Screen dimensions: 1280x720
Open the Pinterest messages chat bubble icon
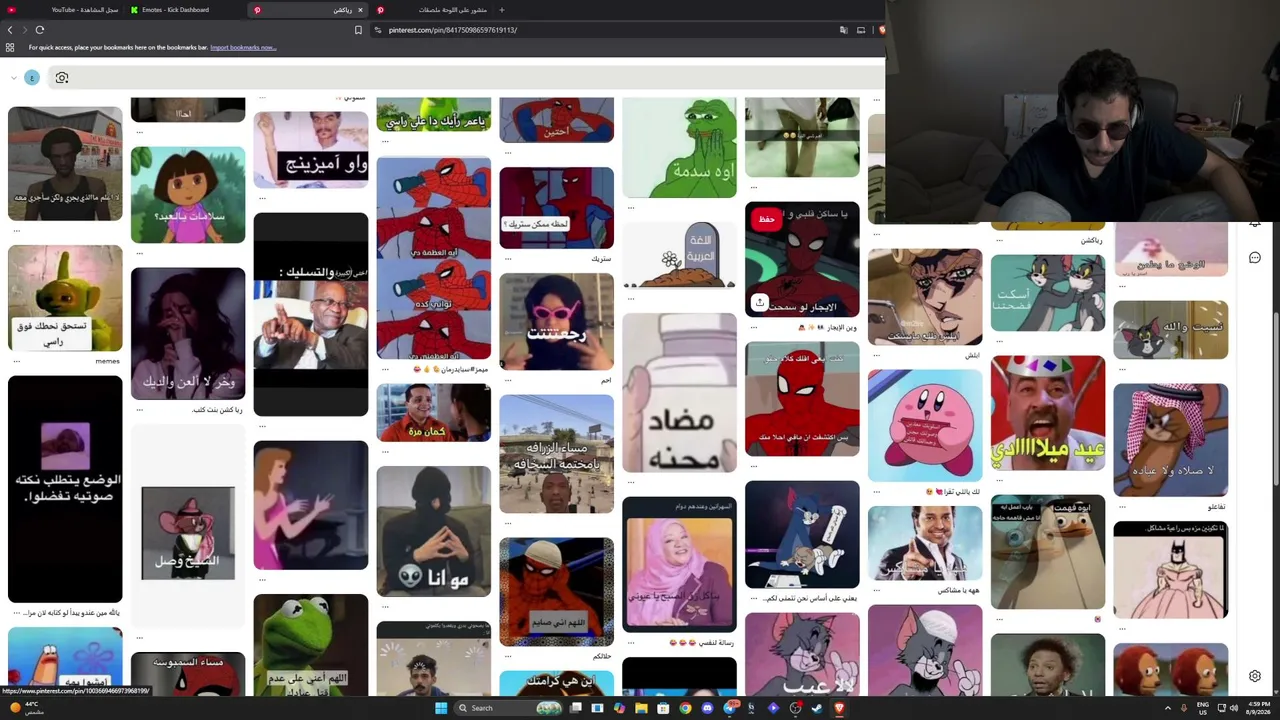1255,258
